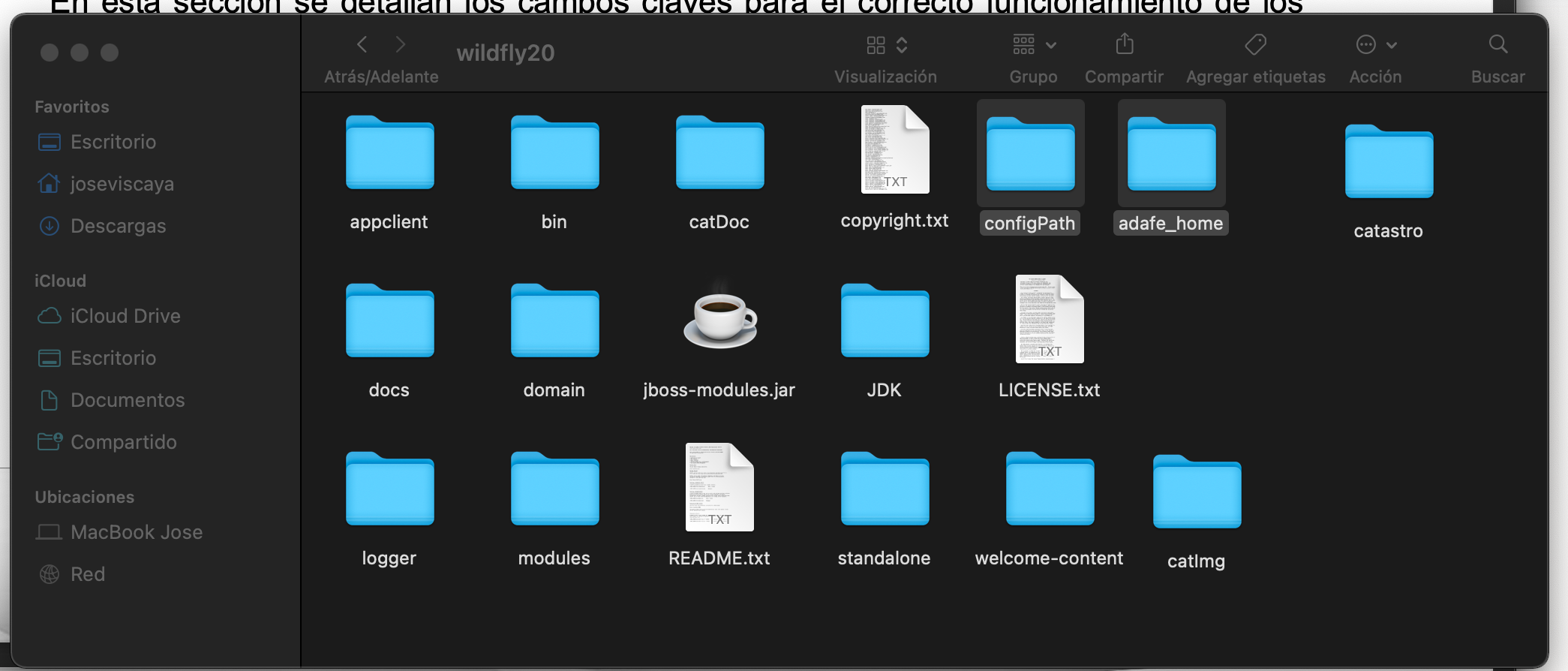Viewport: 1568px width, 671px height.
Task: Select the bin folder icon
Action: (554, 152)
